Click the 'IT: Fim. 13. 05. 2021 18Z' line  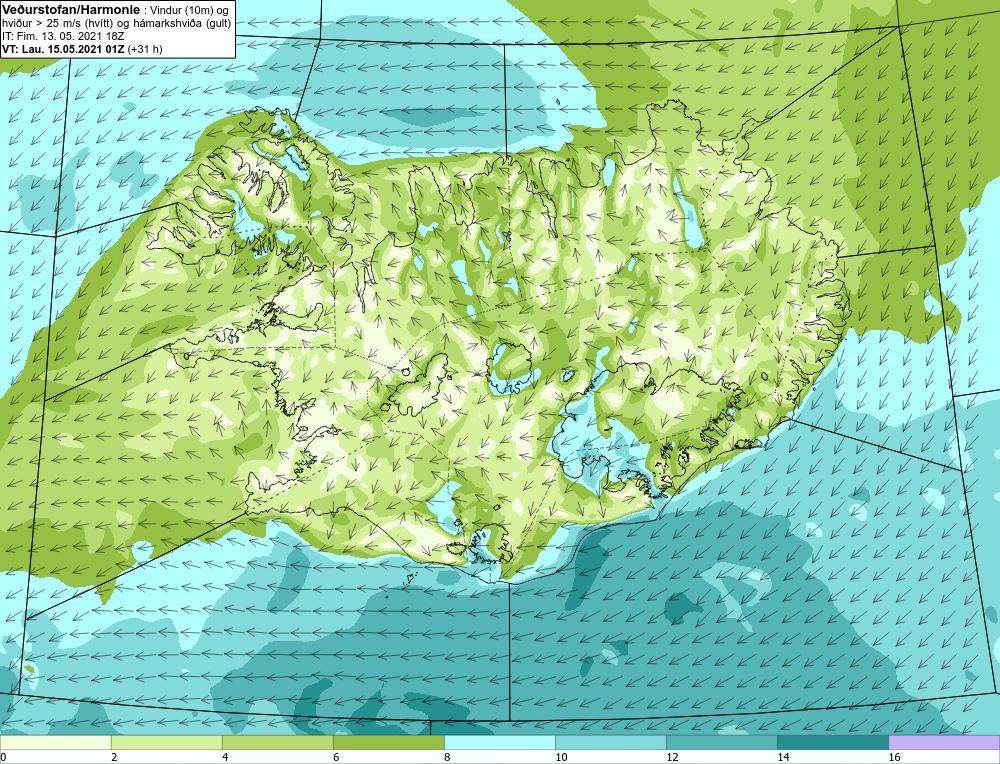[62, 36]
